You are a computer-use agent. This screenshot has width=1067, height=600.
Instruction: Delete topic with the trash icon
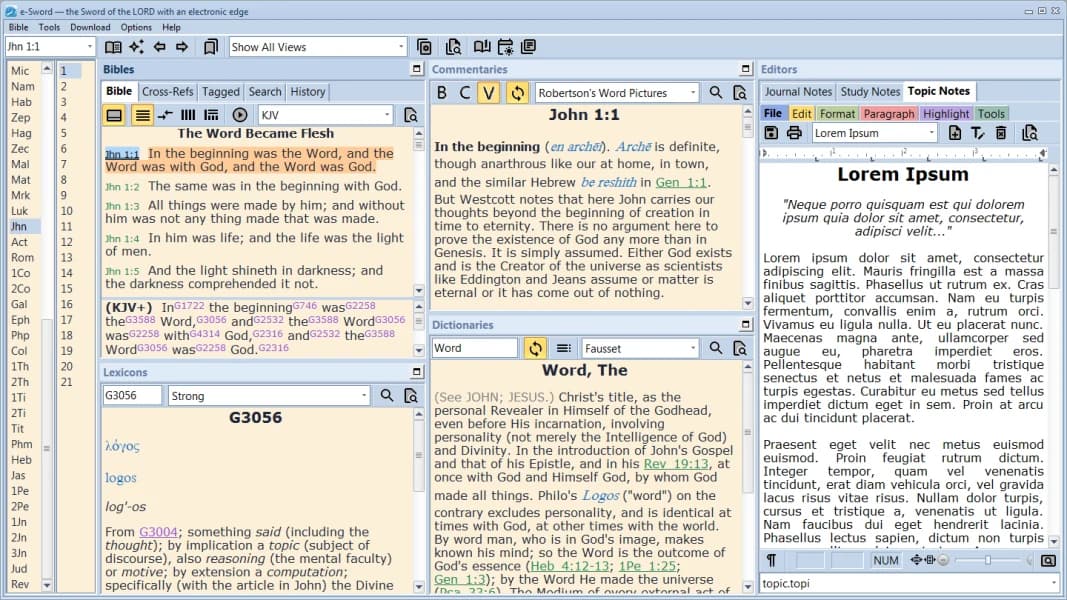click(1001, 133)
